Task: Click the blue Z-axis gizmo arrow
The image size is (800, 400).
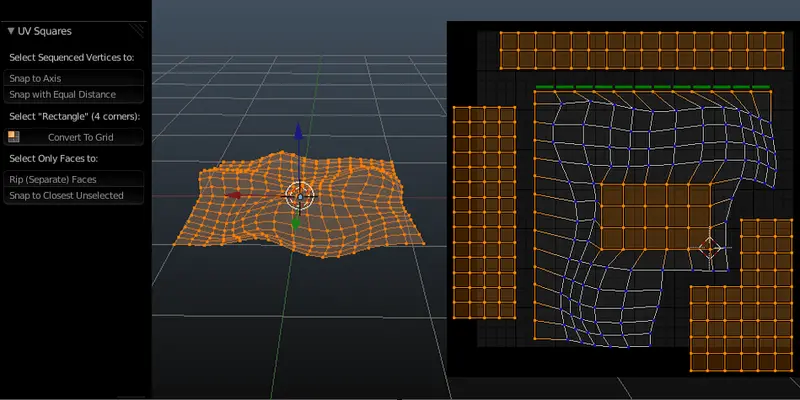Action: point(298,132)
